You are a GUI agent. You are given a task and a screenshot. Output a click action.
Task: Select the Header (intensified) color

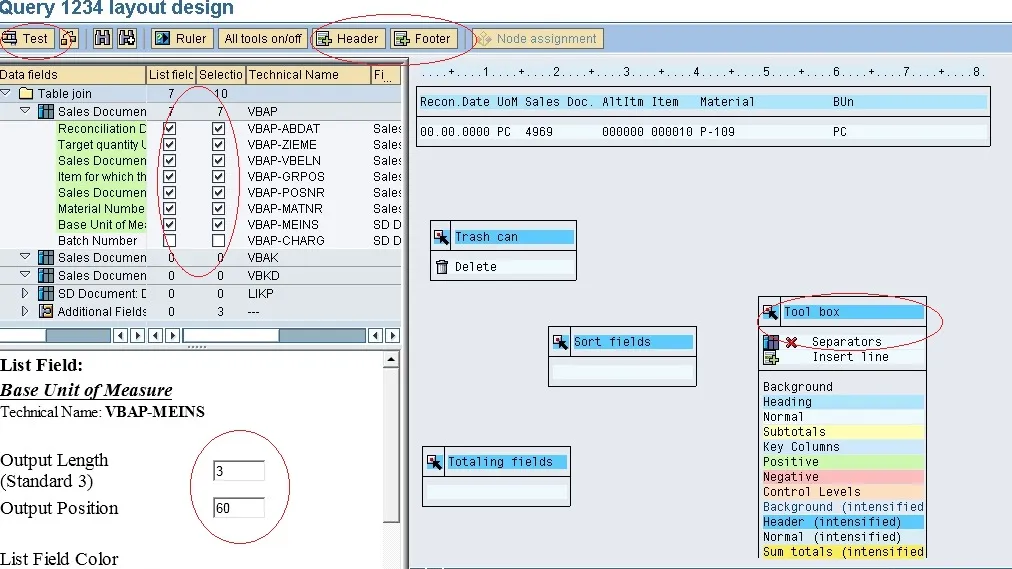click(842, 522)
